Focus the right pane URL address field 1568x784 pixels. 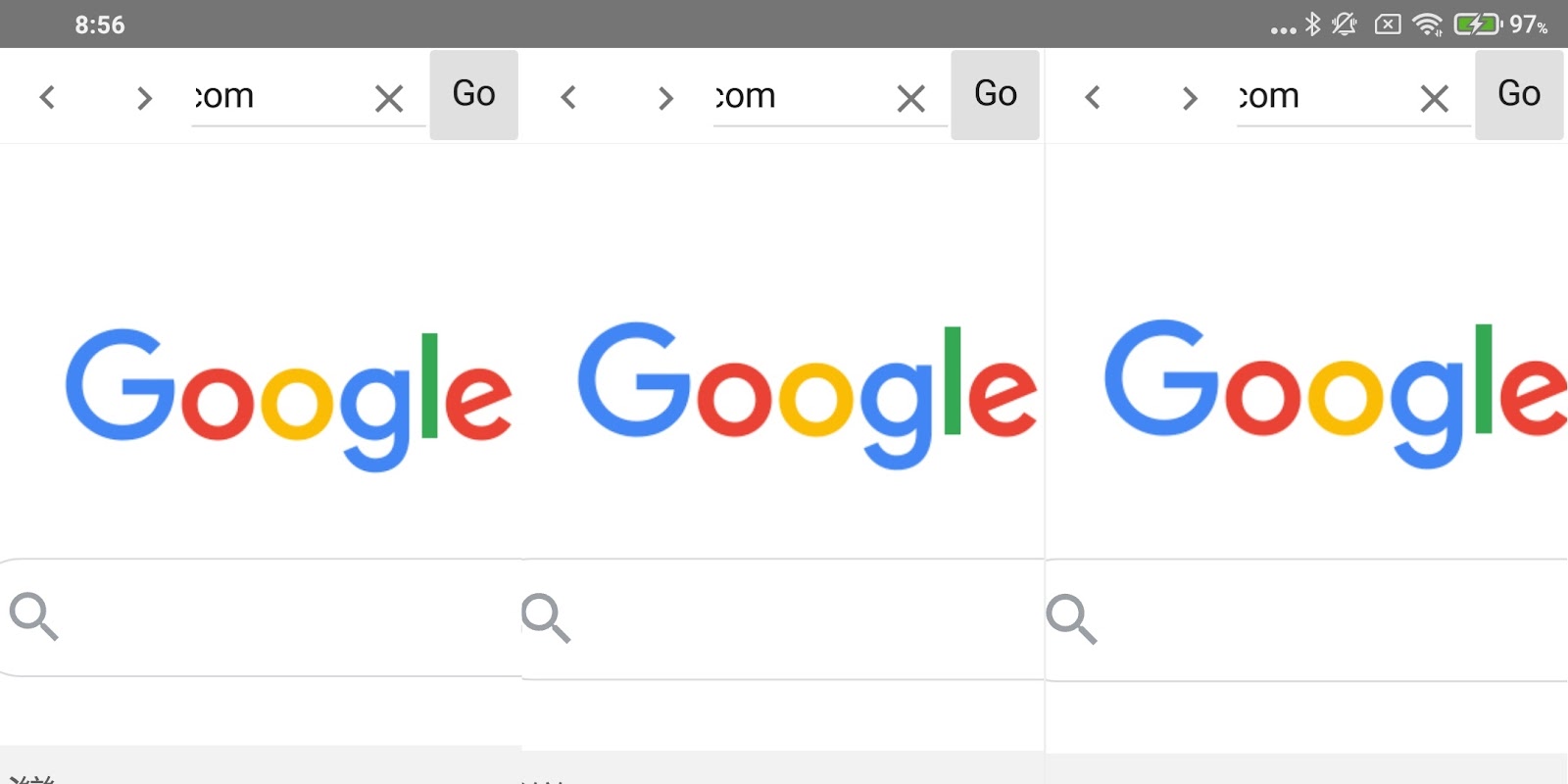pyautogui.click(x=1325, y=96)
